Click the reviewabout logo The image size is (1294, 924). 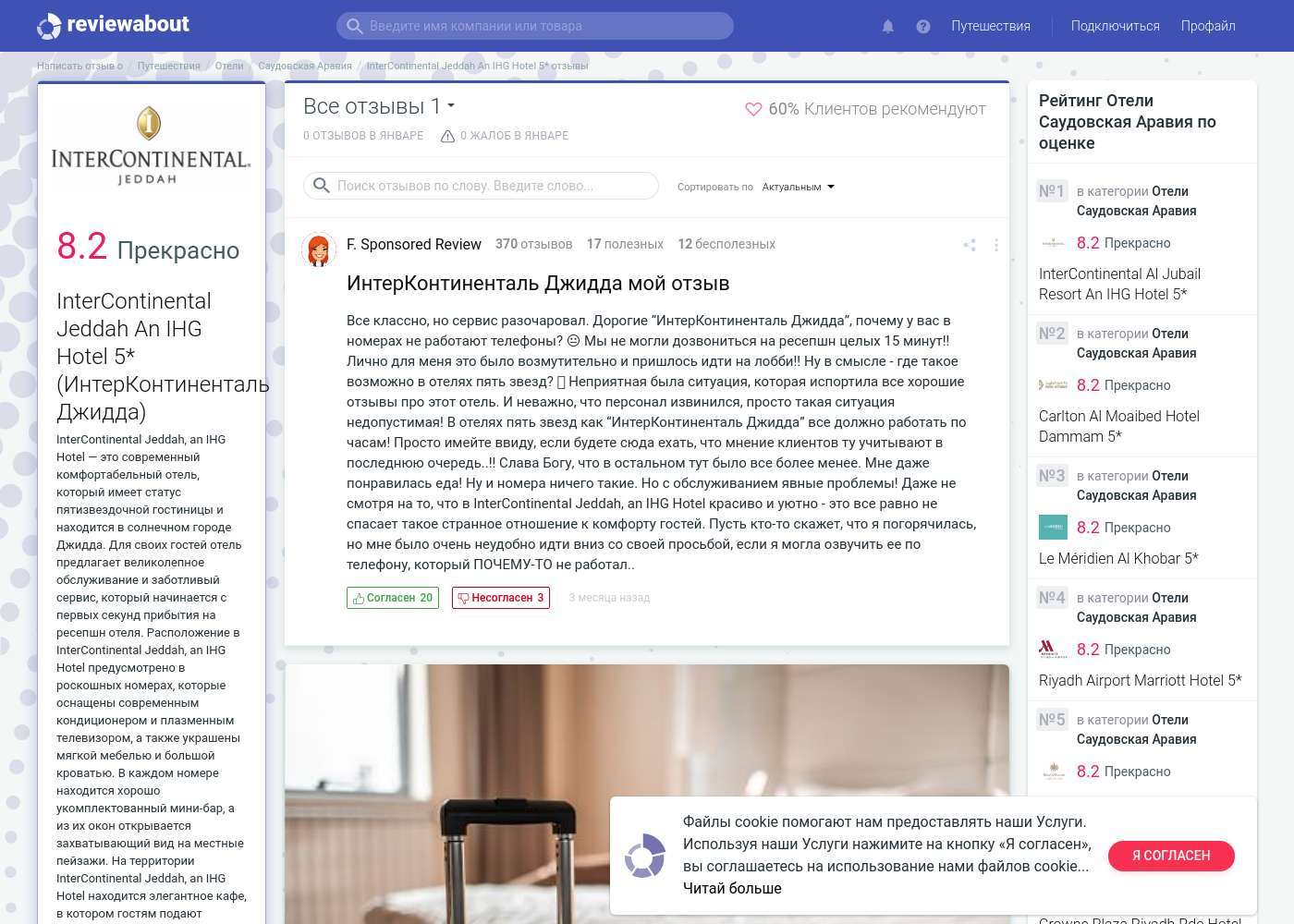point(113,25)
